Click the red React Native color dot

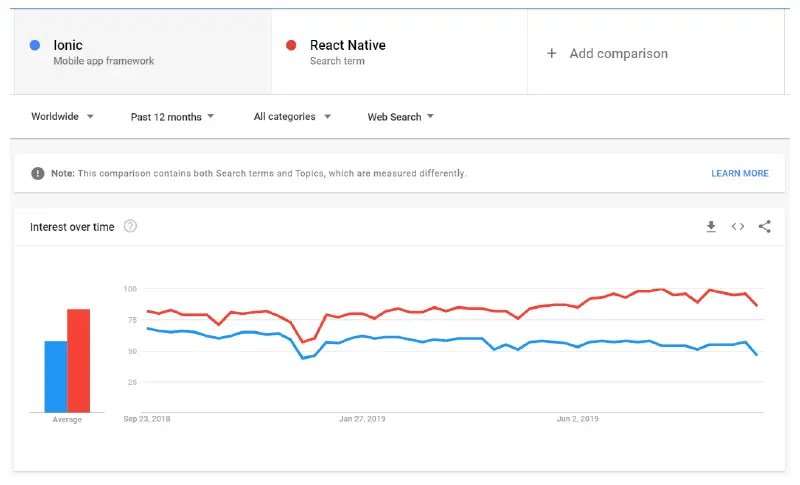[x=291, y=45]
